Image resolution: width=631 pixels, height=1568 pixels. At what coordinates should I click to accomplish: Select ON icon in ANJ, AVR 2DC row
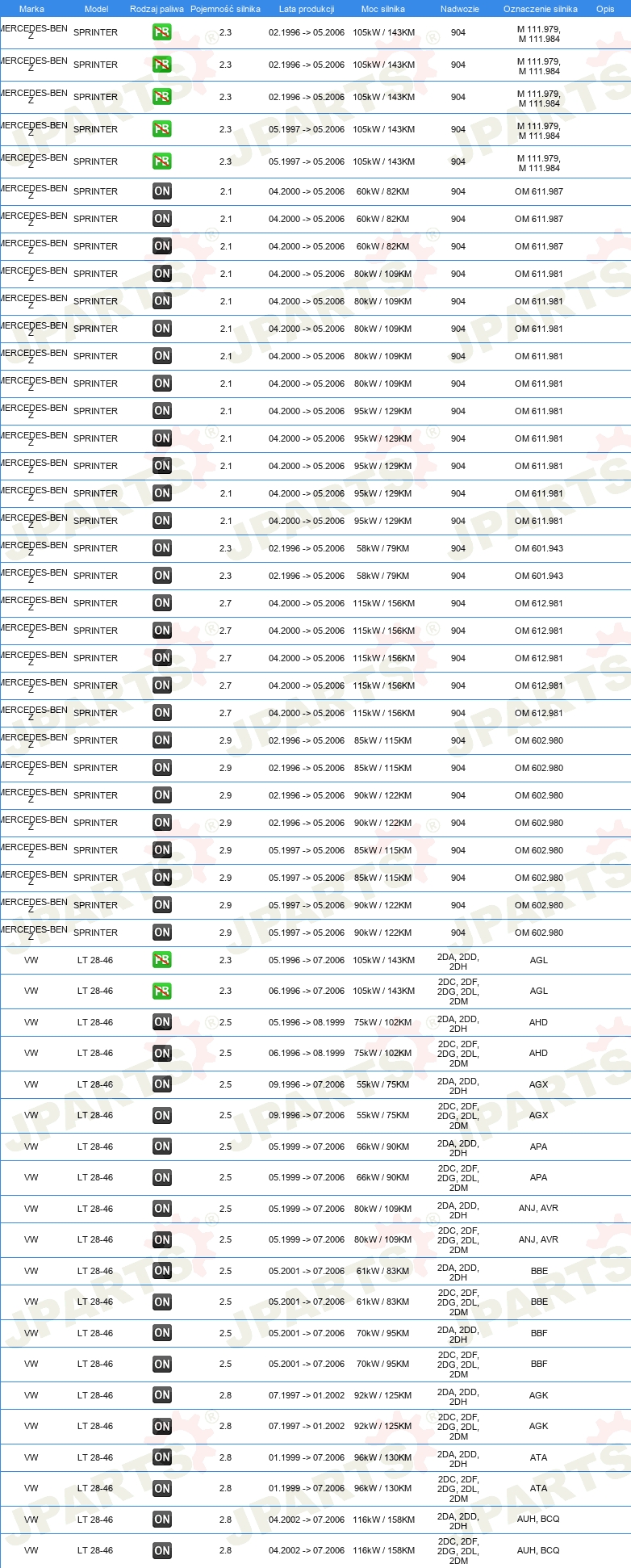162,1239
